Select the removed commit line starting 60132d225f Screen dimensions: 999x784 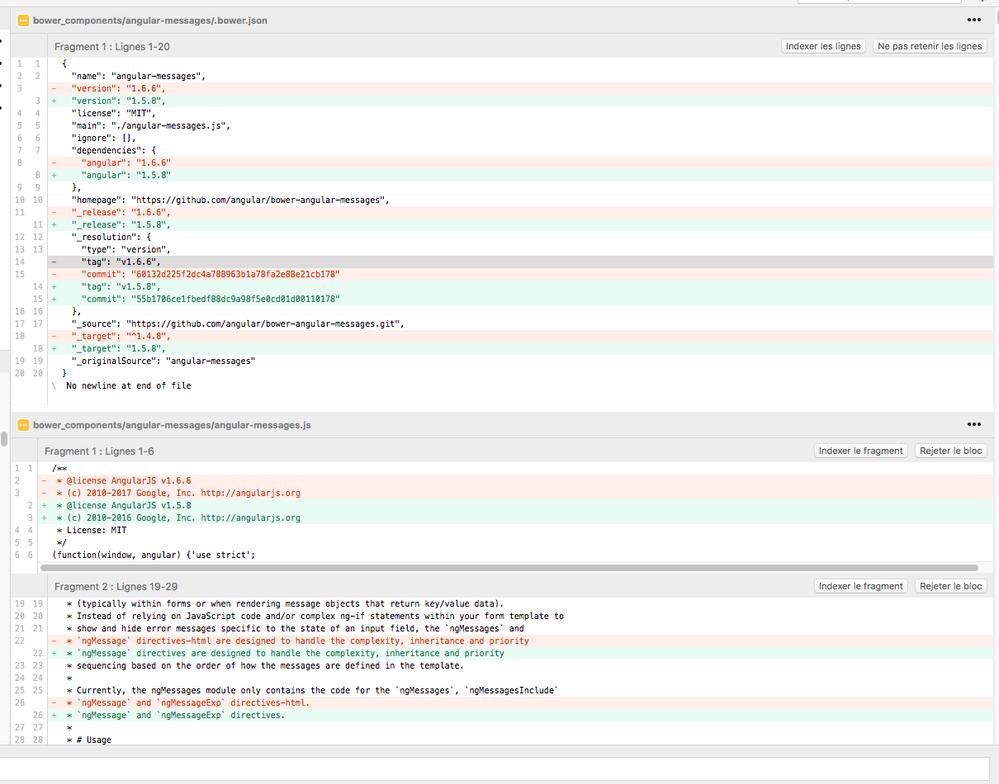[x=520, y=274]
